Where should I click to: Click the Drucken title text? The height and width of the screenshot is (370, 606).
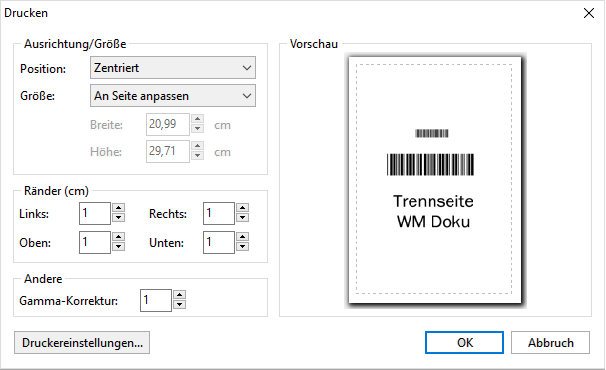click(26, 13)
